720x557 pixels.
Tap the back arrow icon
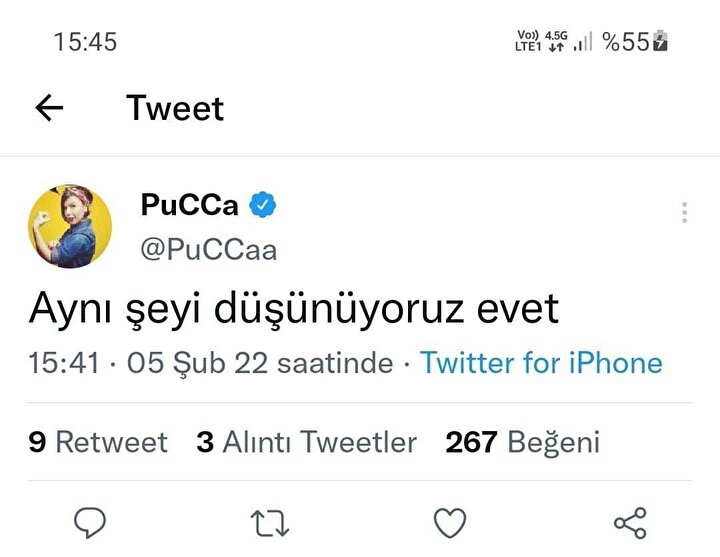49,108
